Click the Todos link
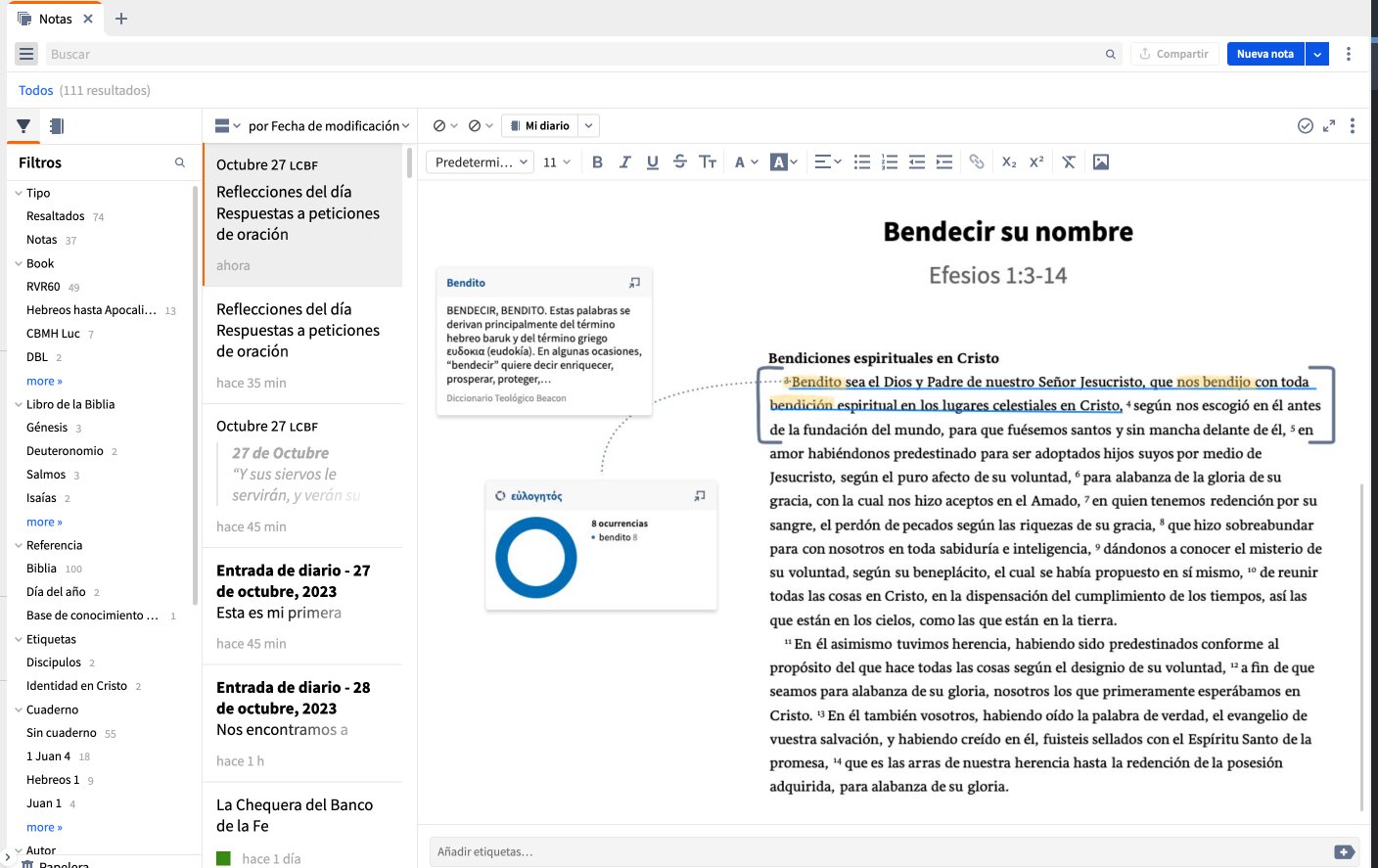 pos(36,90)
